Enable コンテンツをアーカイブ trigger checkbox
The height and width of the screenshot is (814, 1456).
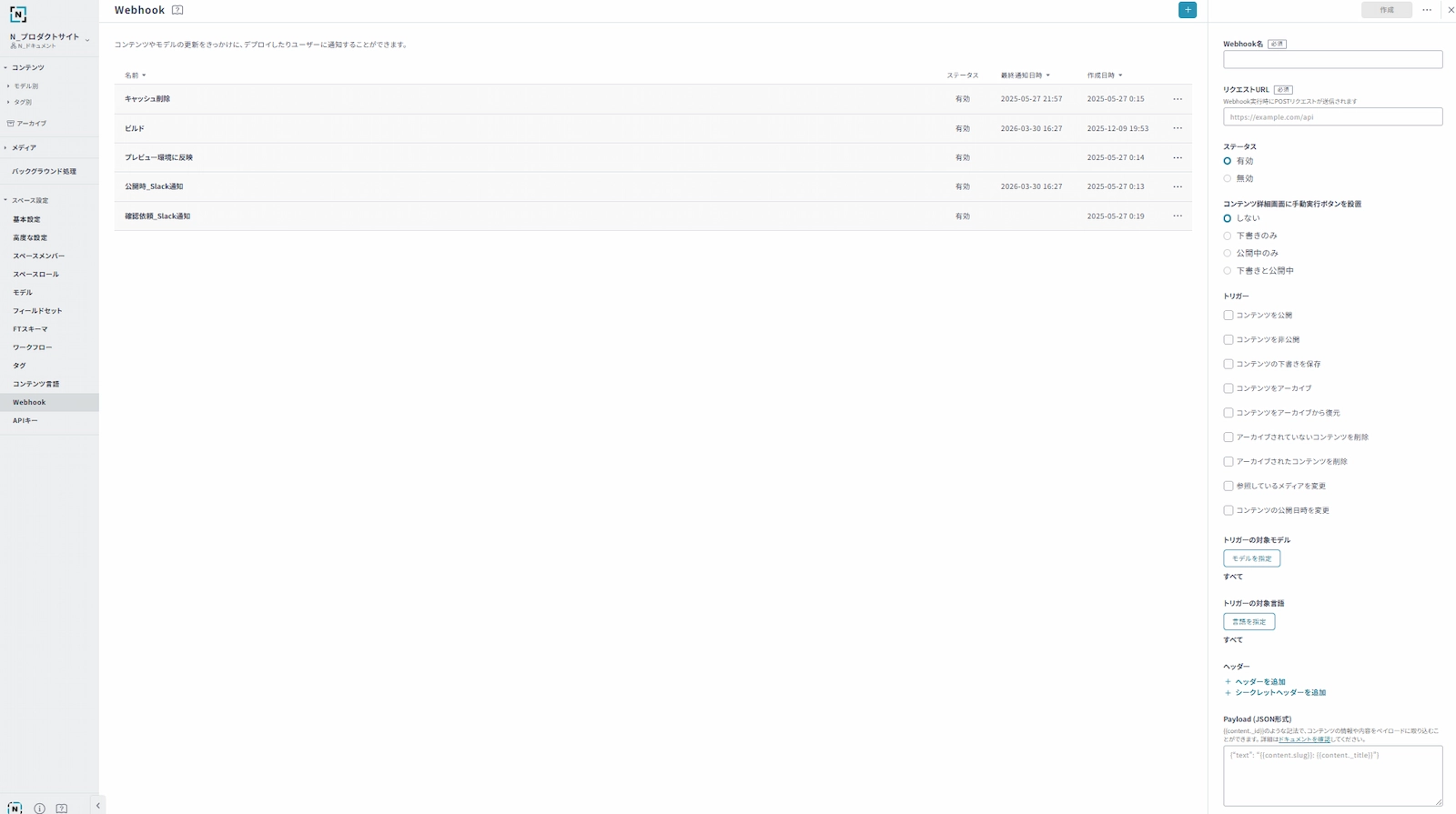coord(1228,388)
